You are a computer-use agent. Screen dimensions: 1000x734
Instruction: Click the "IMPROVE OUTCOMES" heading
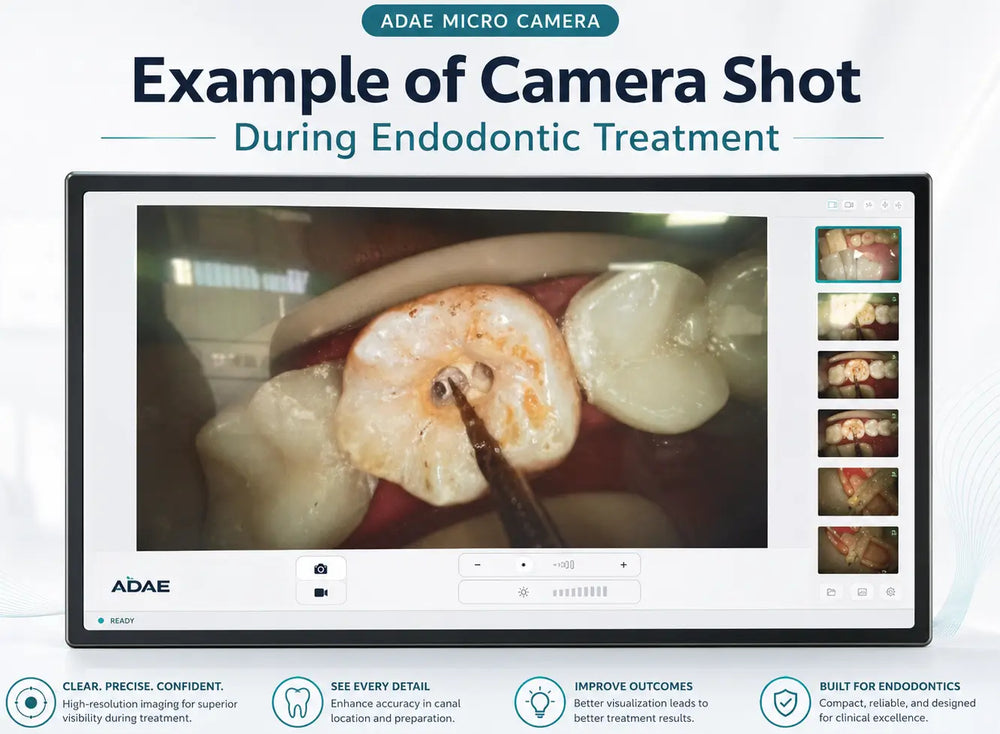(x=633, y=686)
